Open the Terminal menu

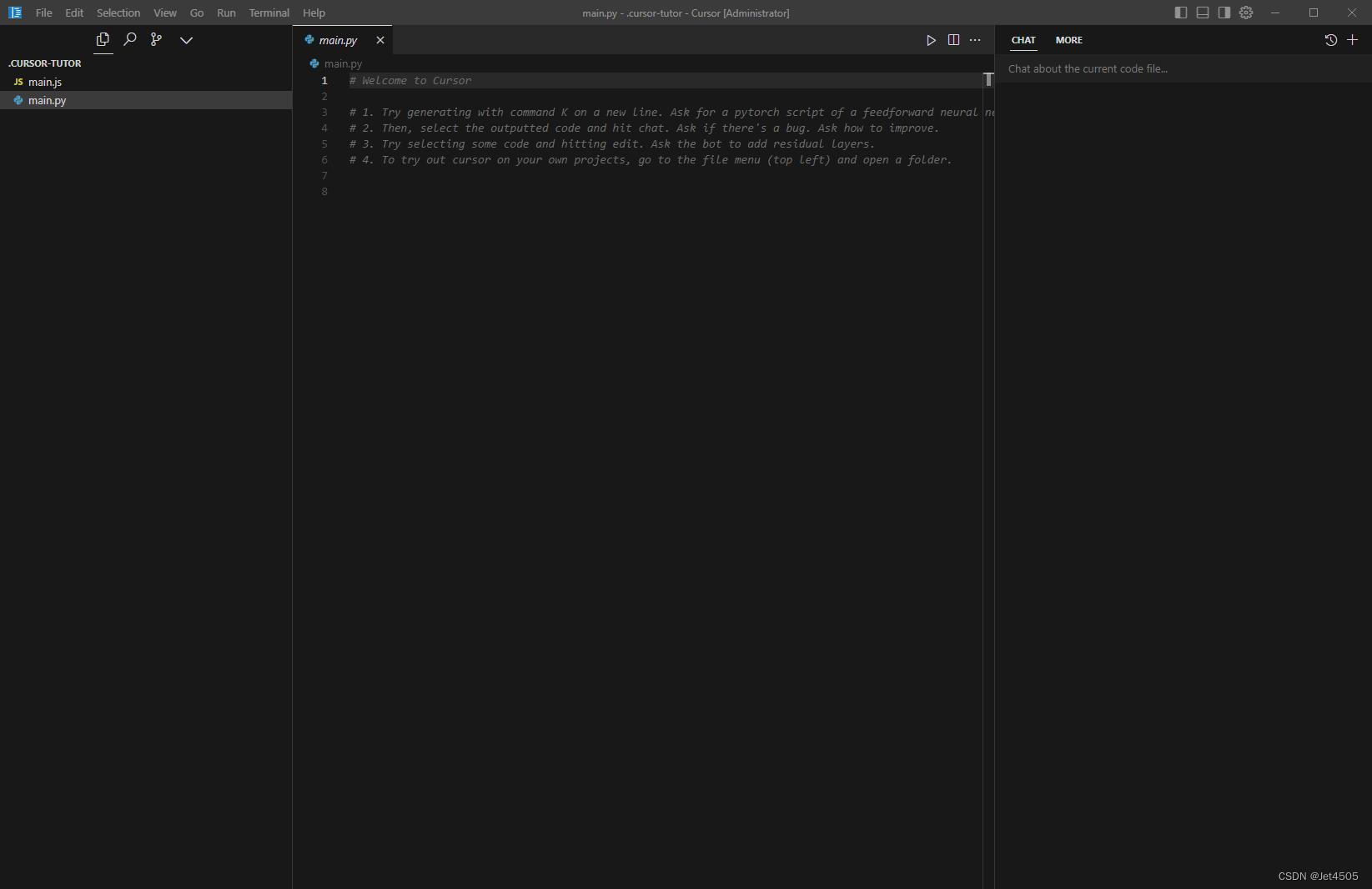tap(269, 13)
